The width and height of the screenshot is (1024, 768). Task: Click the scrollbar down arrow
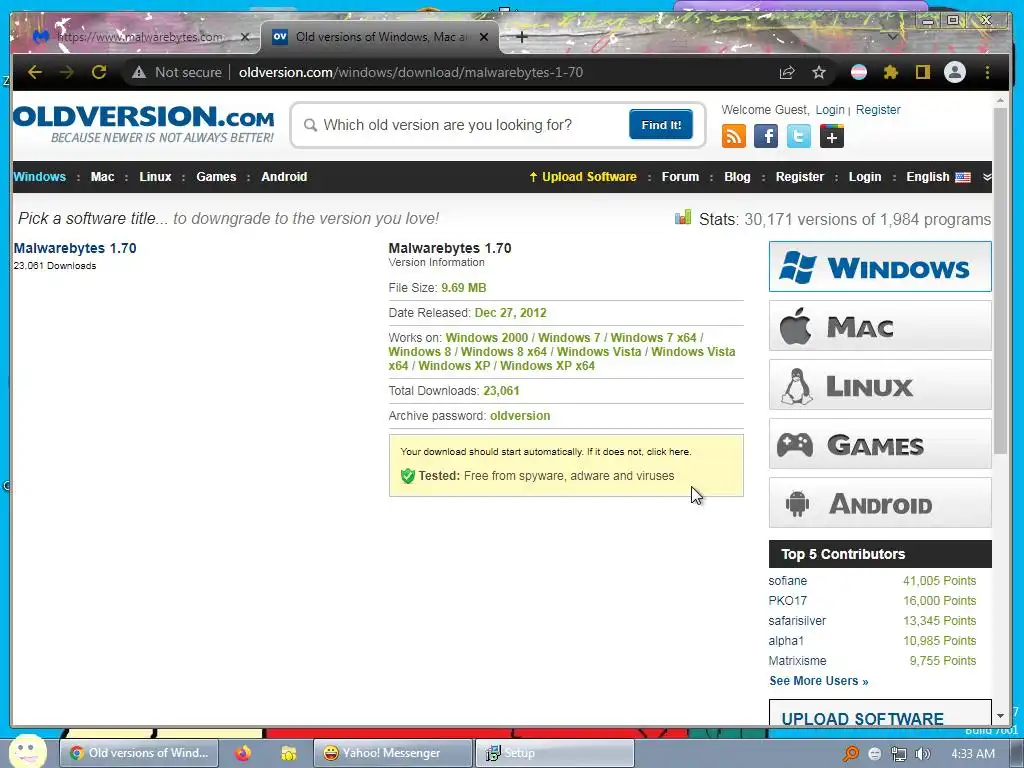(1000, 716)
